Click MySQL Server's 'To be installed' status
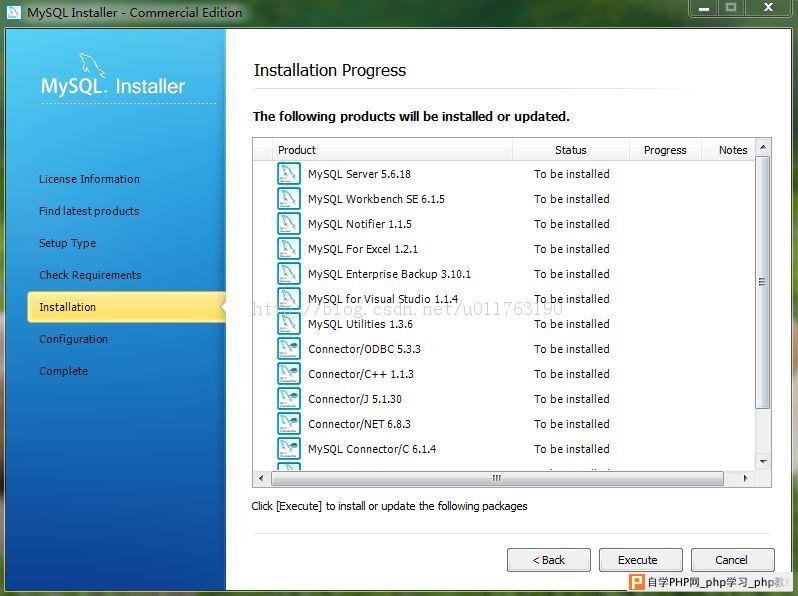 coord(572,174)
